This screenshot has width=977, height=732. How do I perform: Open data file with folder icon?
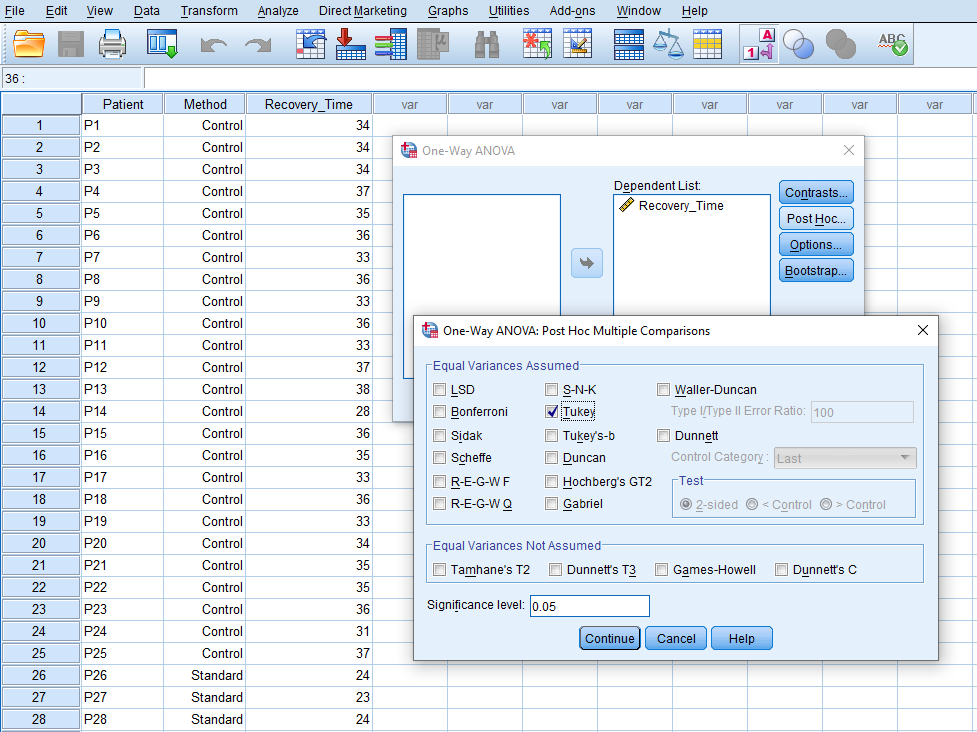(x=29, y=44)
